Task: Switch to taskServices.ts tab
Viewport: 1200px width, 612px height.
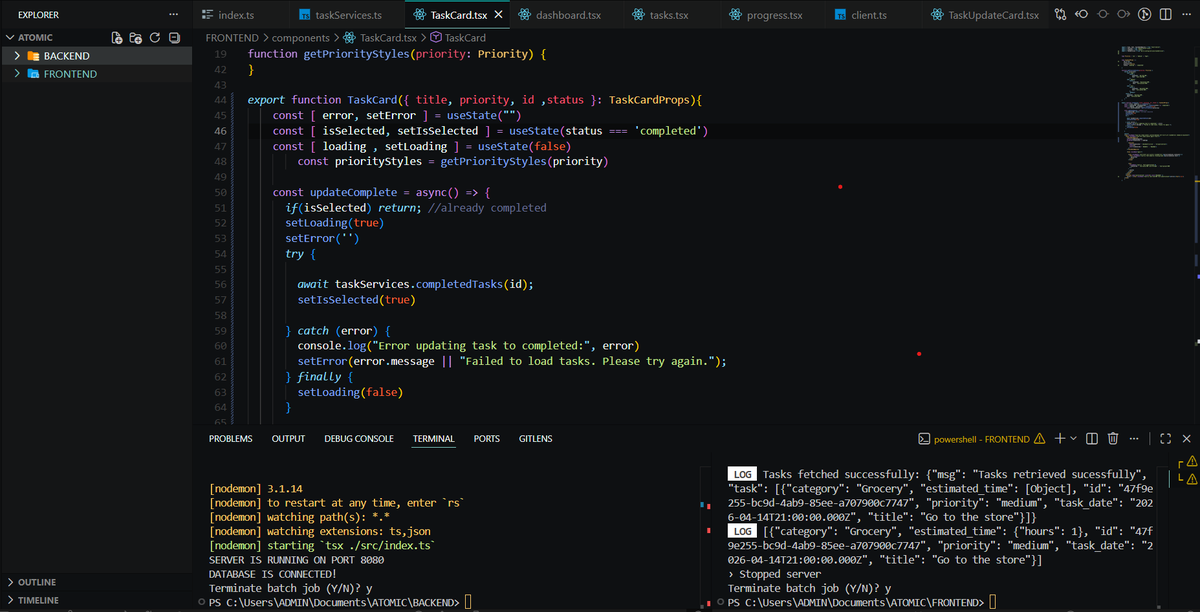Action: [x=348, y=15]
